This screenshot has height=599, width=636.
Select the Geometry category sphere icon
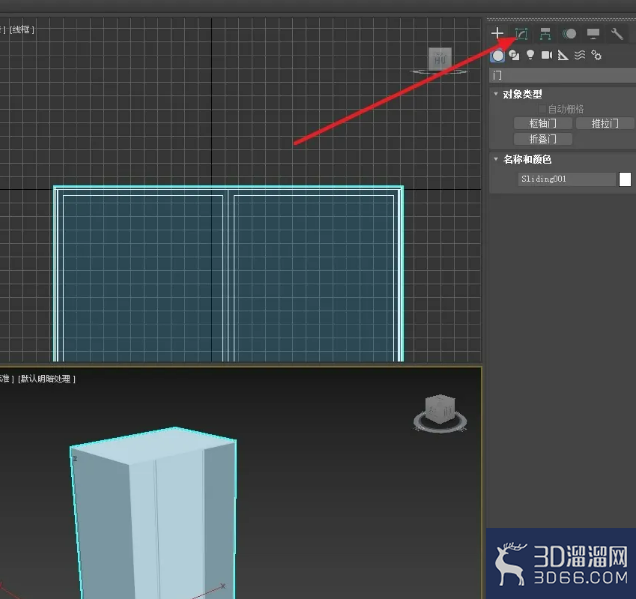click(497, 55)
